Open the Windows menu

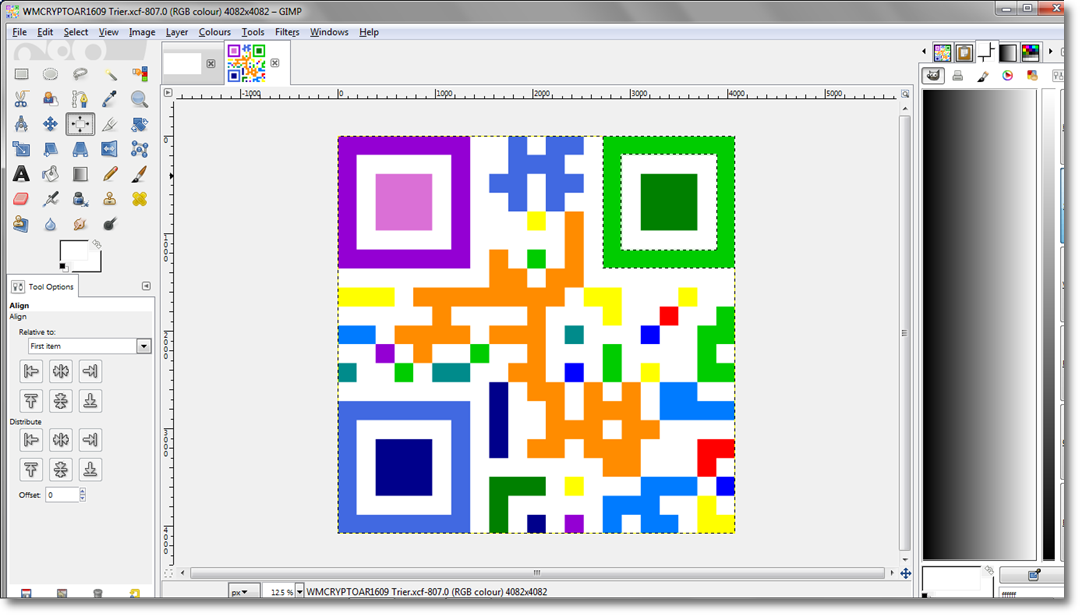coord(329,32)
